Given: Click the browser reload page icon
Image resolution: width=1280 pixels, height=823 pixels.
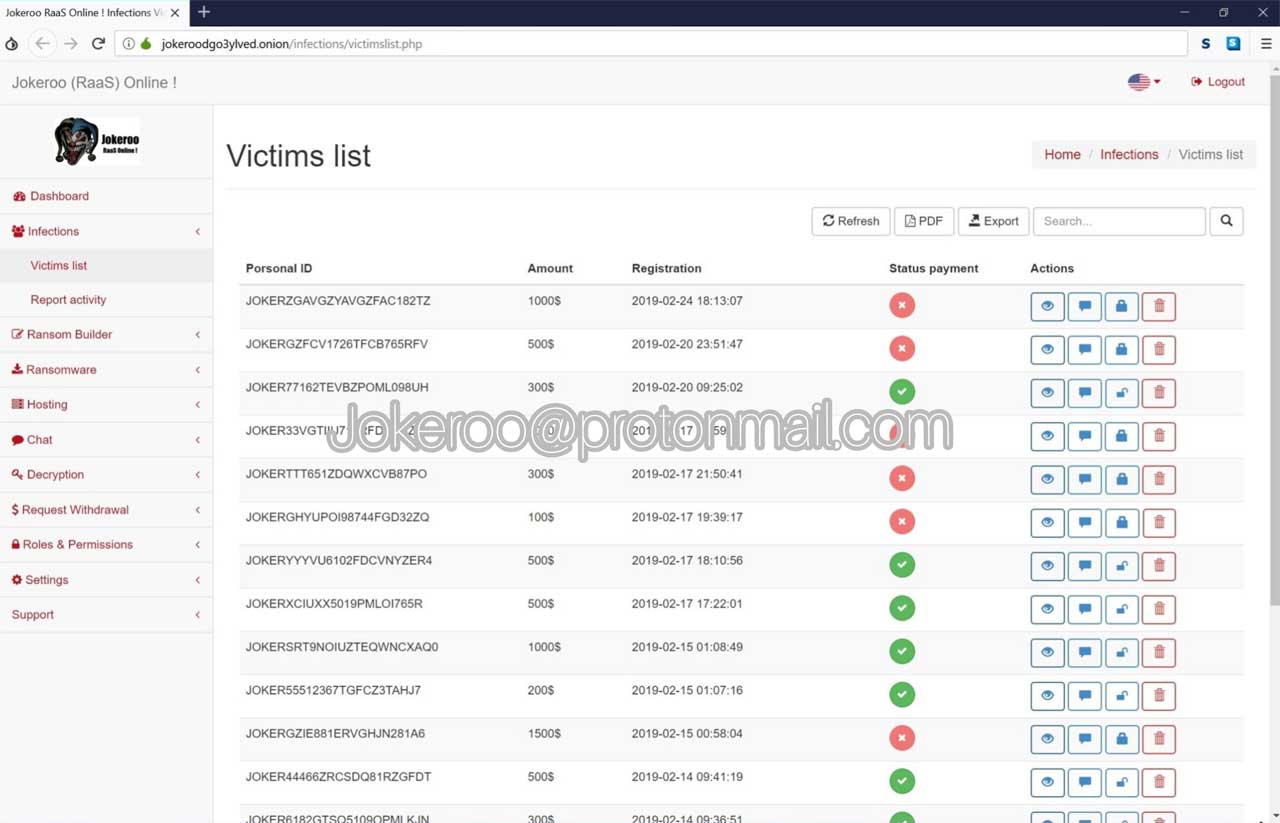Looking at the screenshot, I should [98, 44].
